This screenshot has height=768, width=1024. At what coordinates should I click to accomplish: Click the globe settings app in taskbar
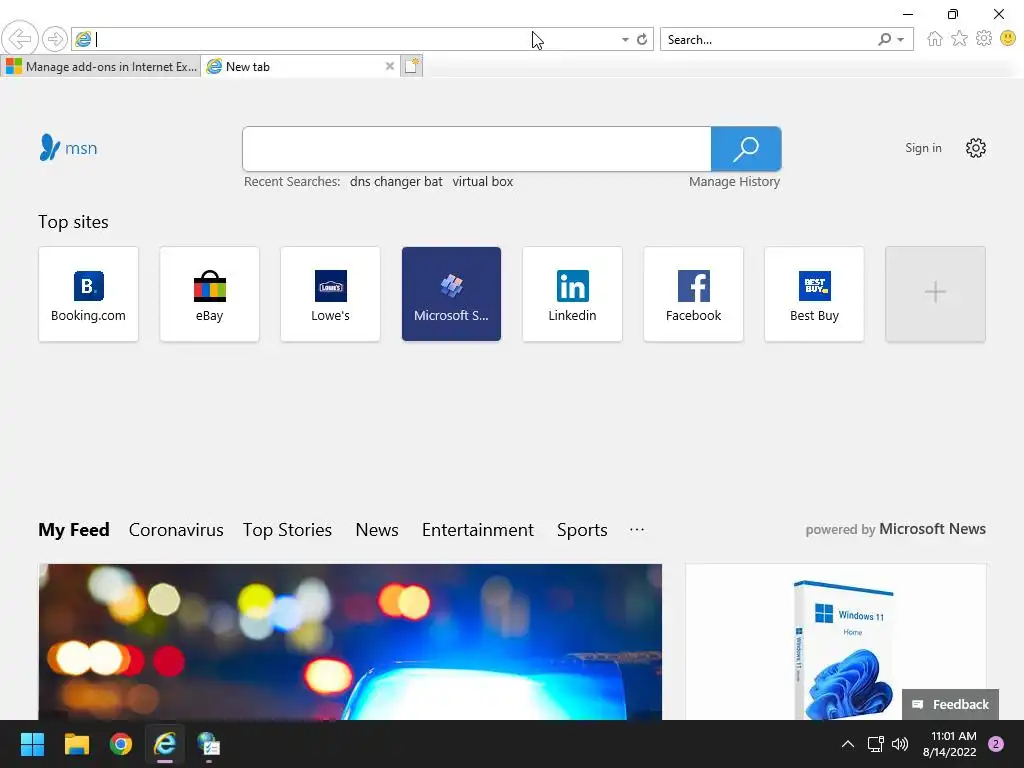(x=208, y=744)
